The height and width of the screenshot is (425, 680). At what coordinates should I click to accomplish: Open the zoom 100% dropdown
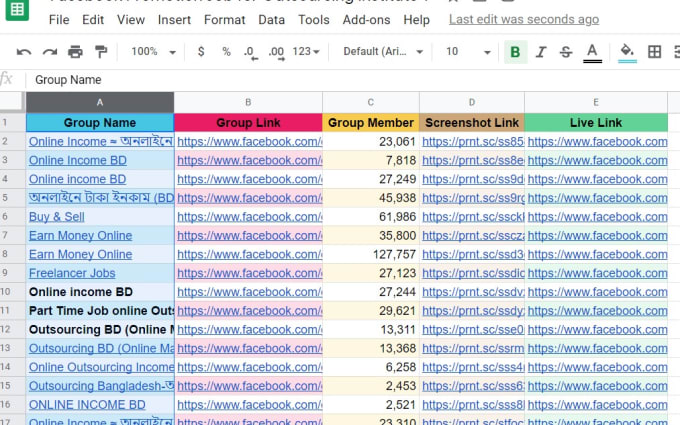coord(154,52)
